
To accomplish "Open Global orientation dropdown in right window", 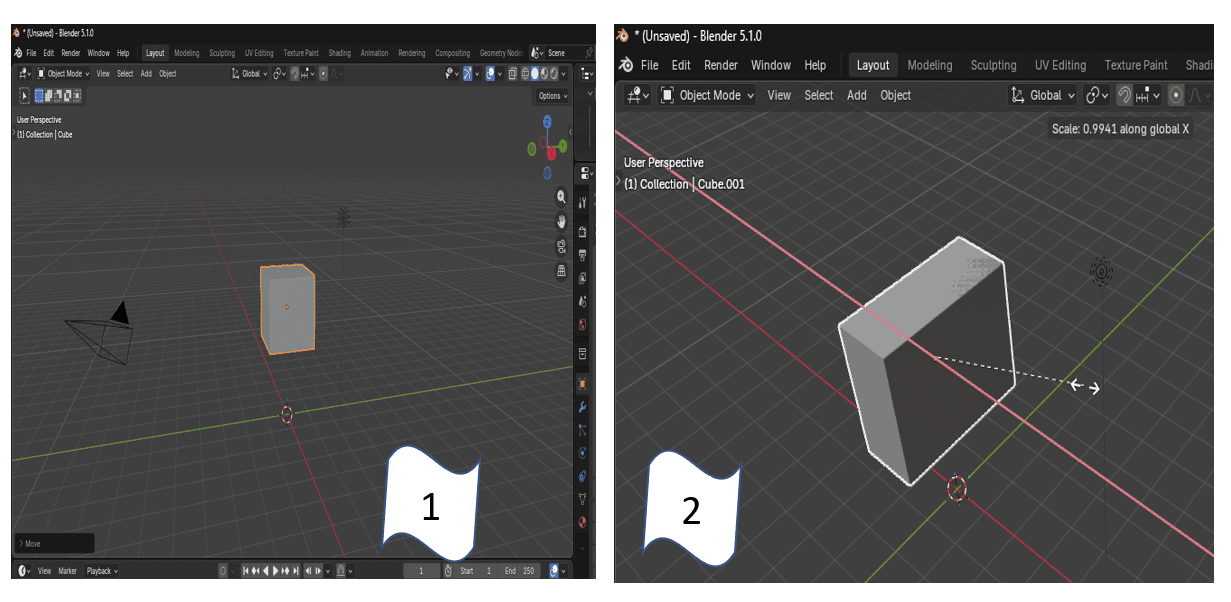I will 1043,95.
